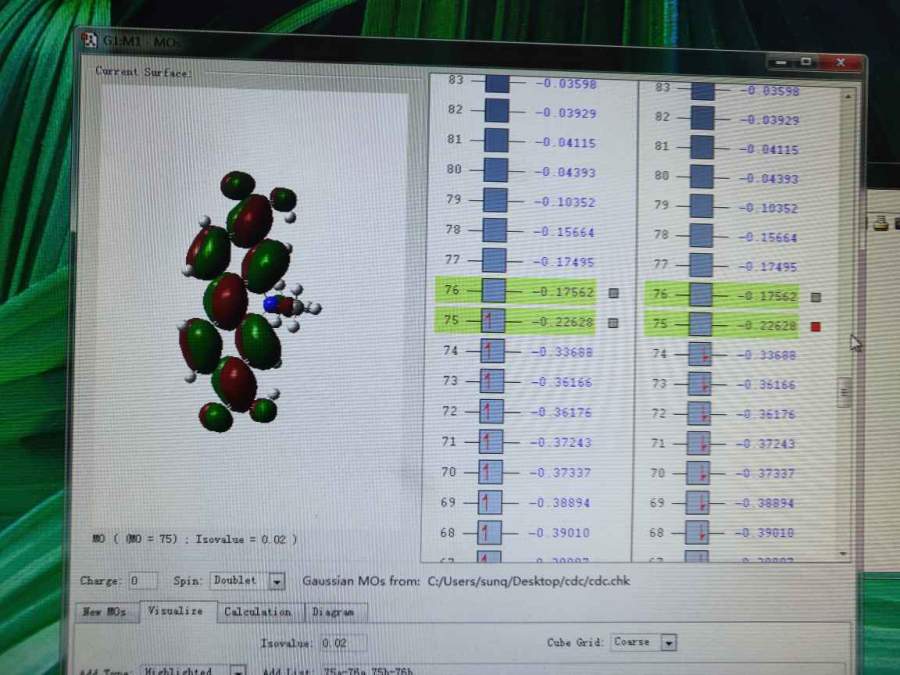
Task: Select alpha orbital 74 occupancy box
Action: pos(492,351)
